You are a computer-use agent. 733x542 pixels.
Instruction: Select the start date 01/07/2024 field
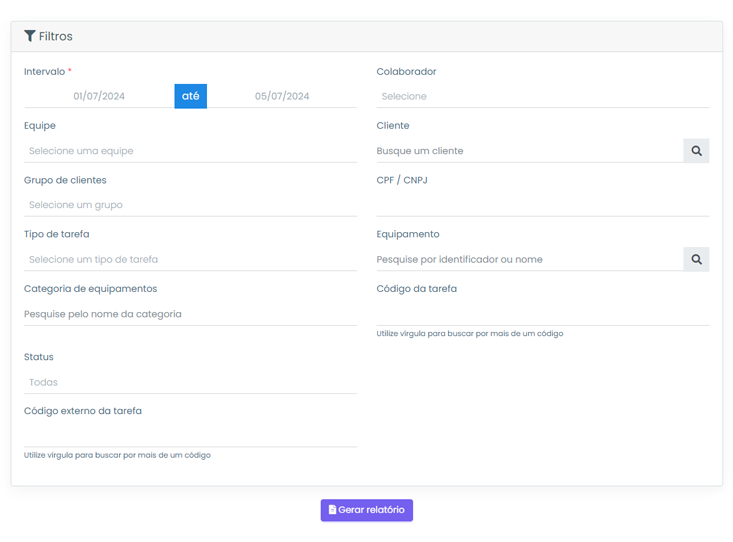[x=99, y=96]
